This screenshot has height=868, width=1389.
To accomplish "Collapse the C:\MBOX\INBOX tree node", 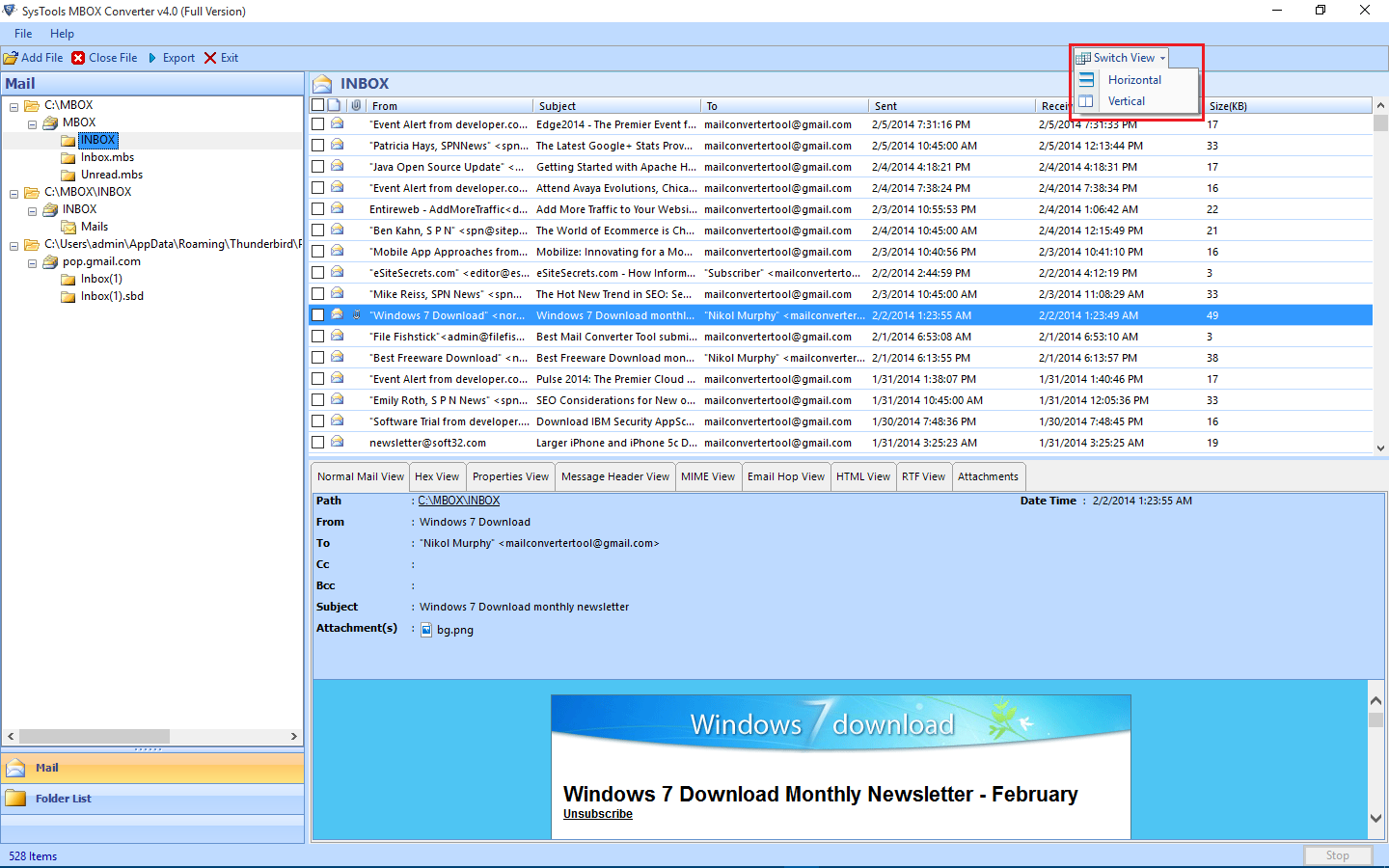I will [x=14, y=193].
